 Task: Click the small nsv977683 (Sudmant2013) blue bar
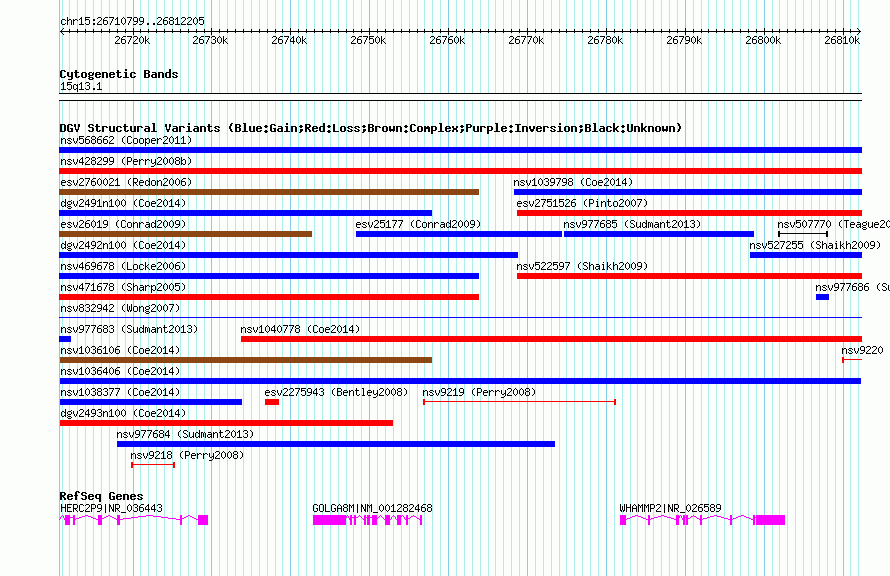[x=65, y=339]
